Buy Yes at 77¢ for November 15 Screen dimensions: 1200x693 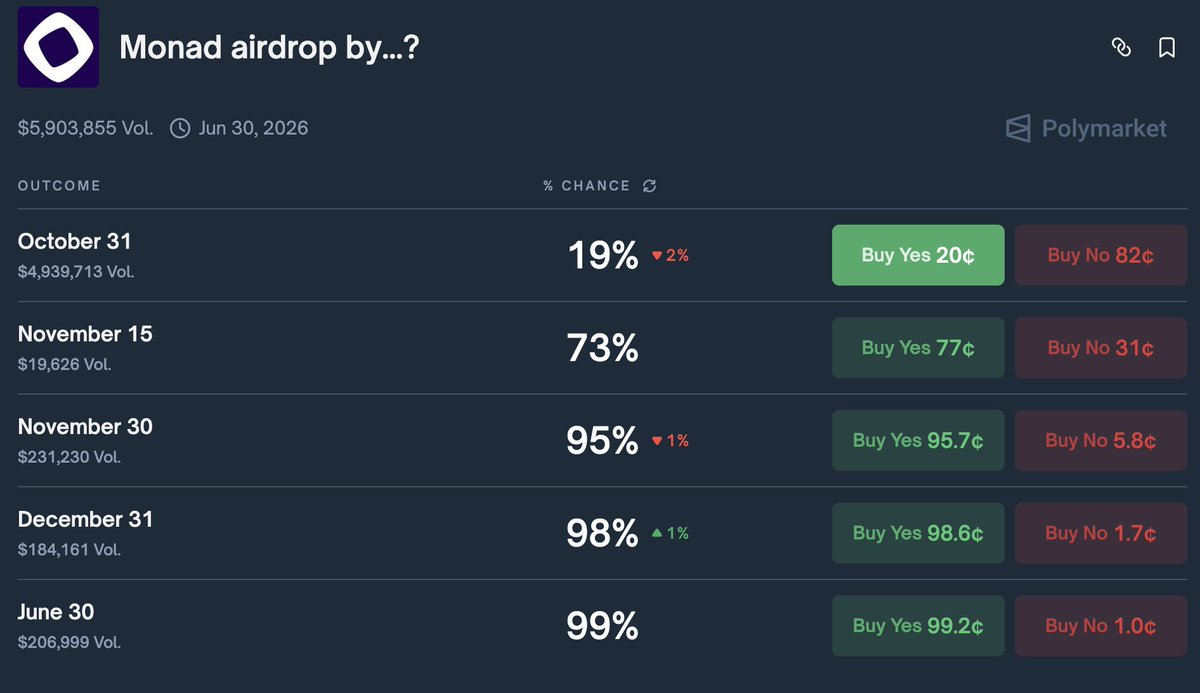(918, 348)
